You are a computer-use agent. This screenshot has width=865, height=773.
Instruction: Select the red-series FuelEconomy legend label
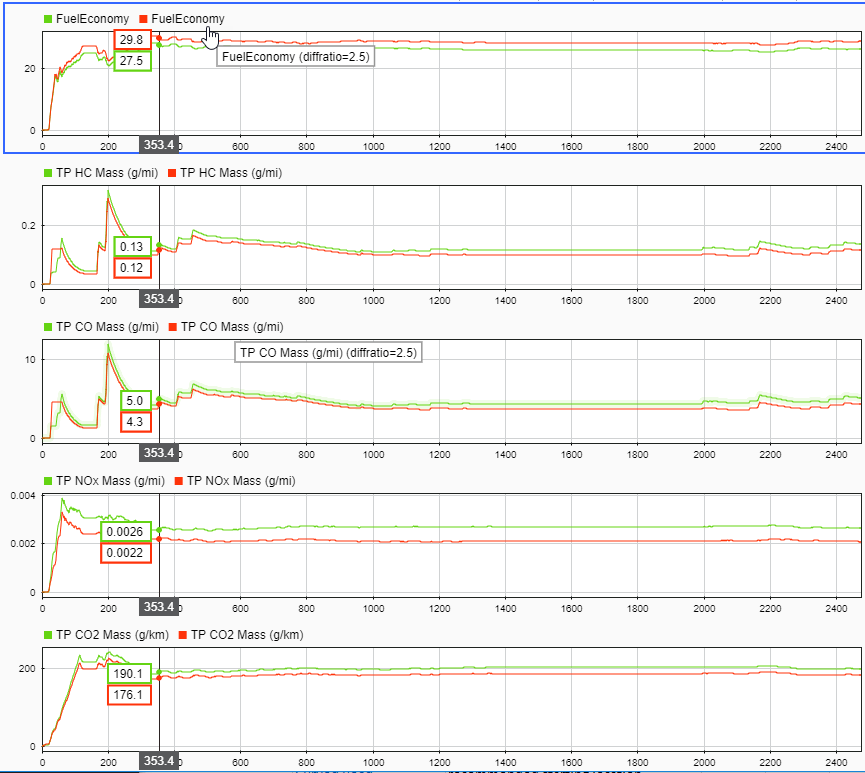click(188, 19)
